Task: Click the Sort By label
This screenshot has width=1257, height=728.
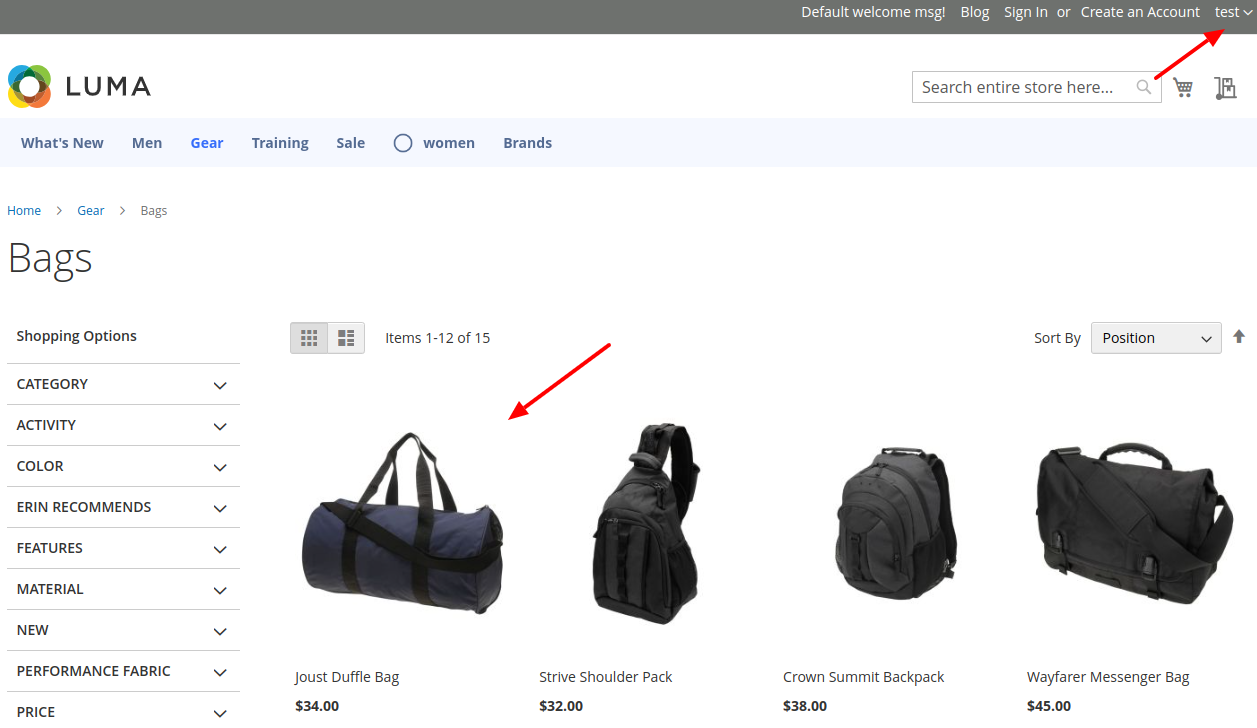Action: point(1057,338)
